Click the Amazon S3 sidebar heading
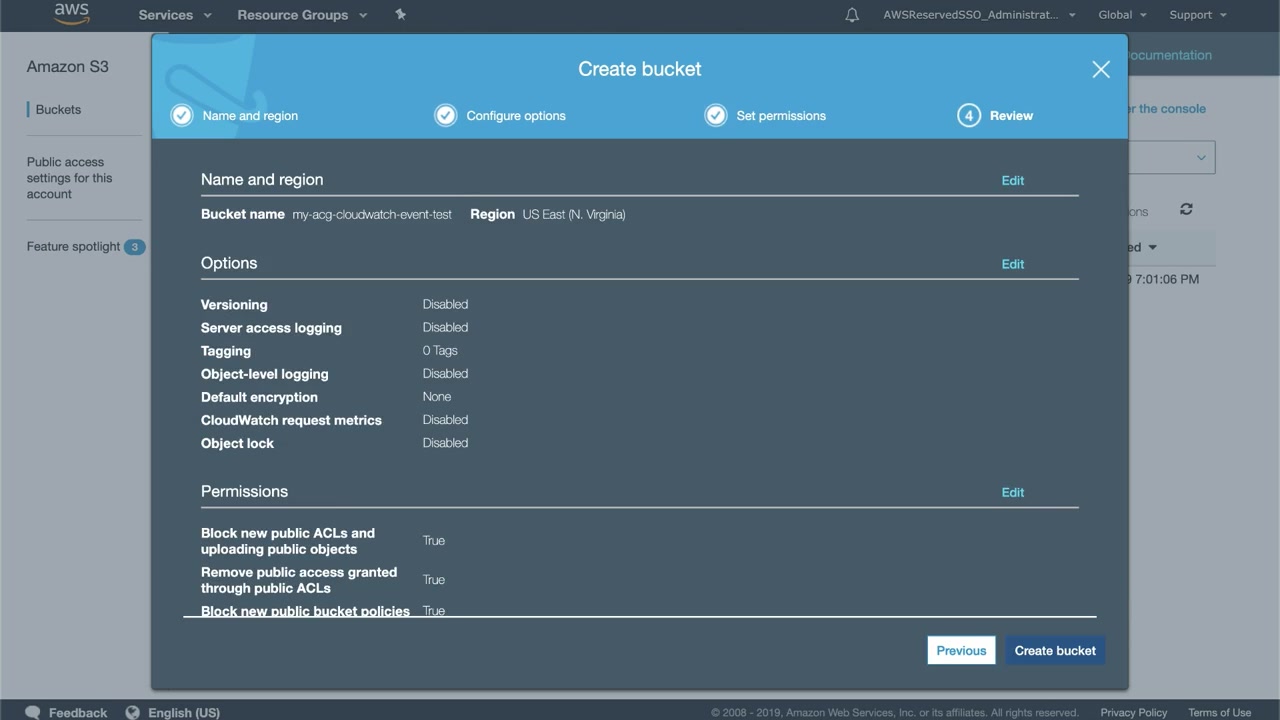This screenshot has width=1280, height=720. pos(68,67)
